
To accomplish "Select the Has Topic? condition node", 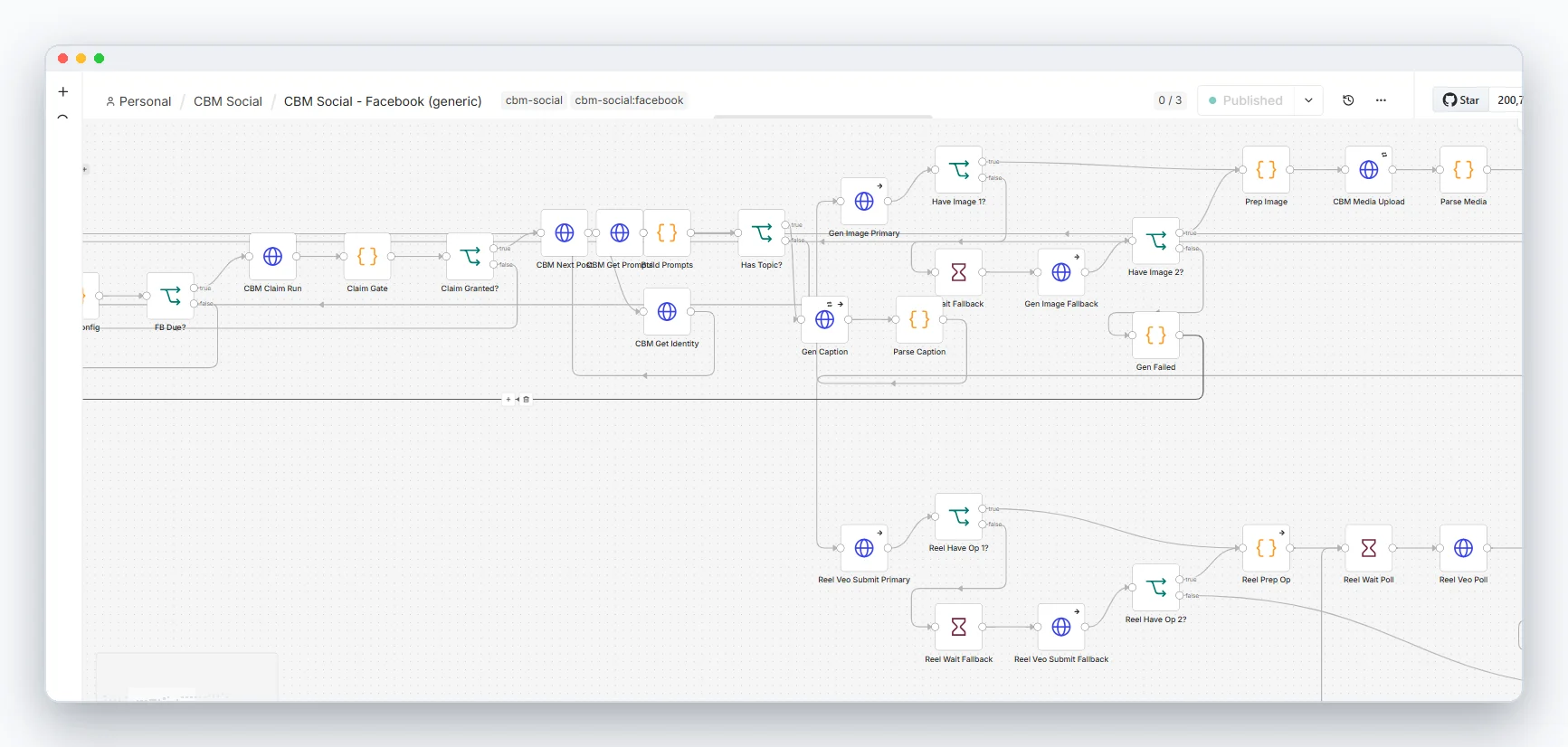I will point(762,233).
